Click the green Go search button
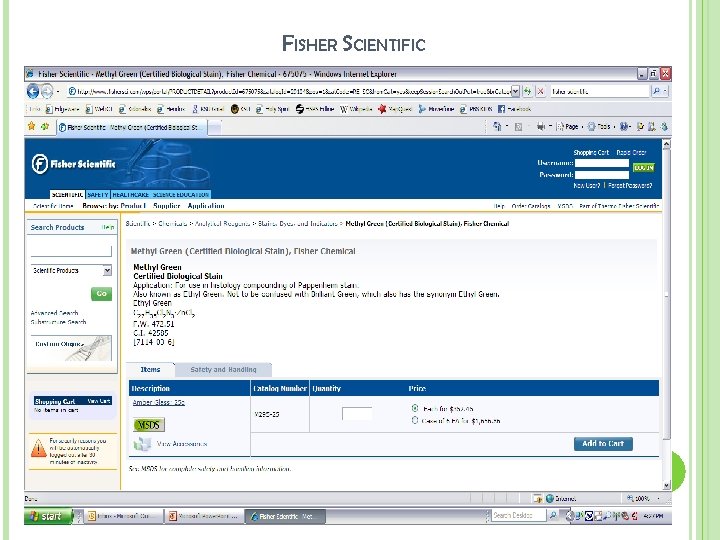 click(101, 294)
